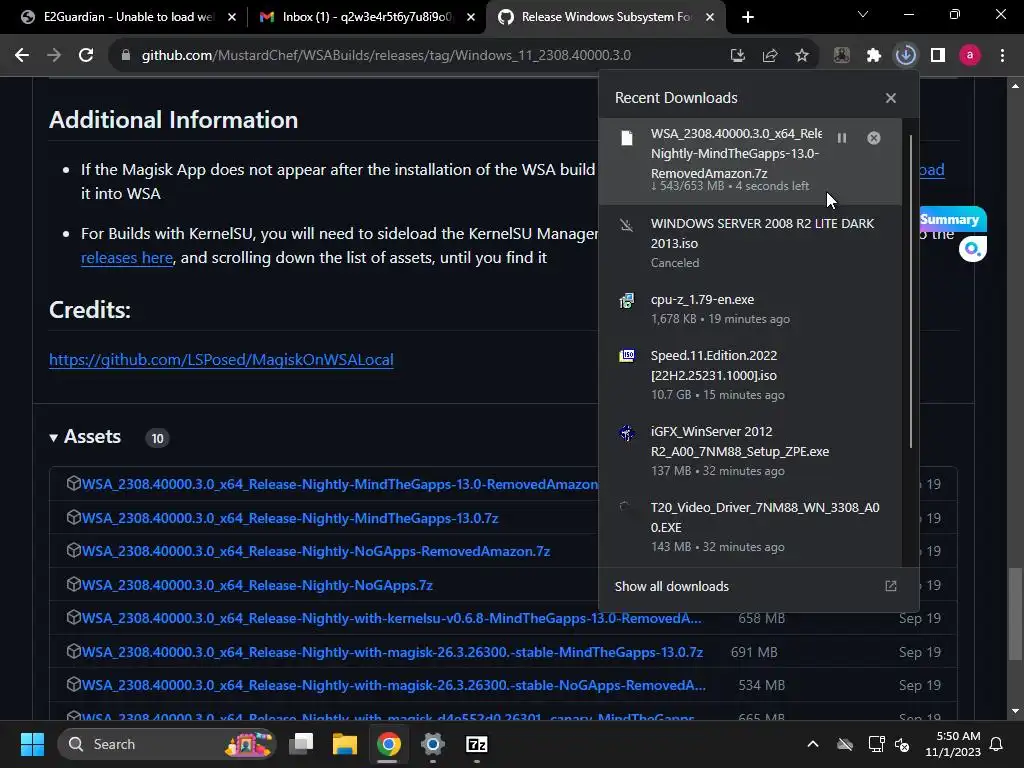Download the Release-Nightly-NoGApps.7z asset

point(257,585)
